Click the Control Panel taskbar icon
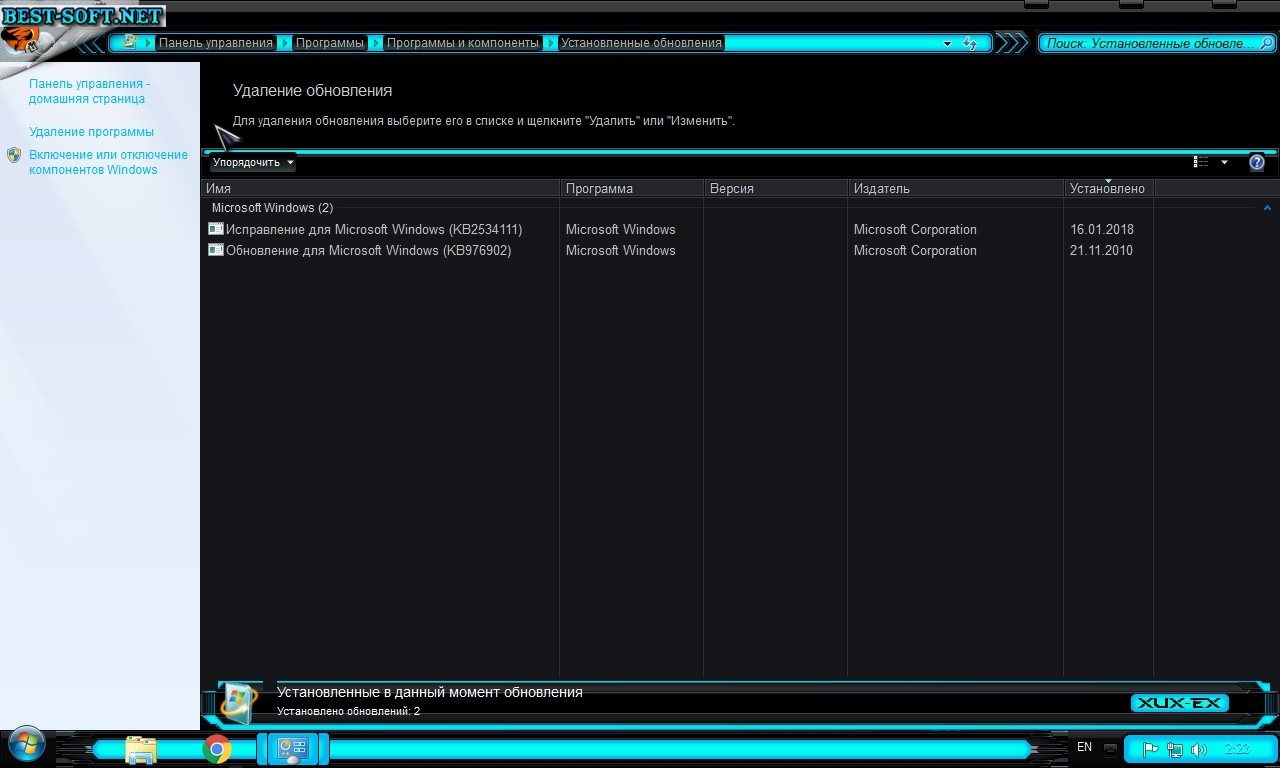 pyautogui.click(x=293, y=748)
